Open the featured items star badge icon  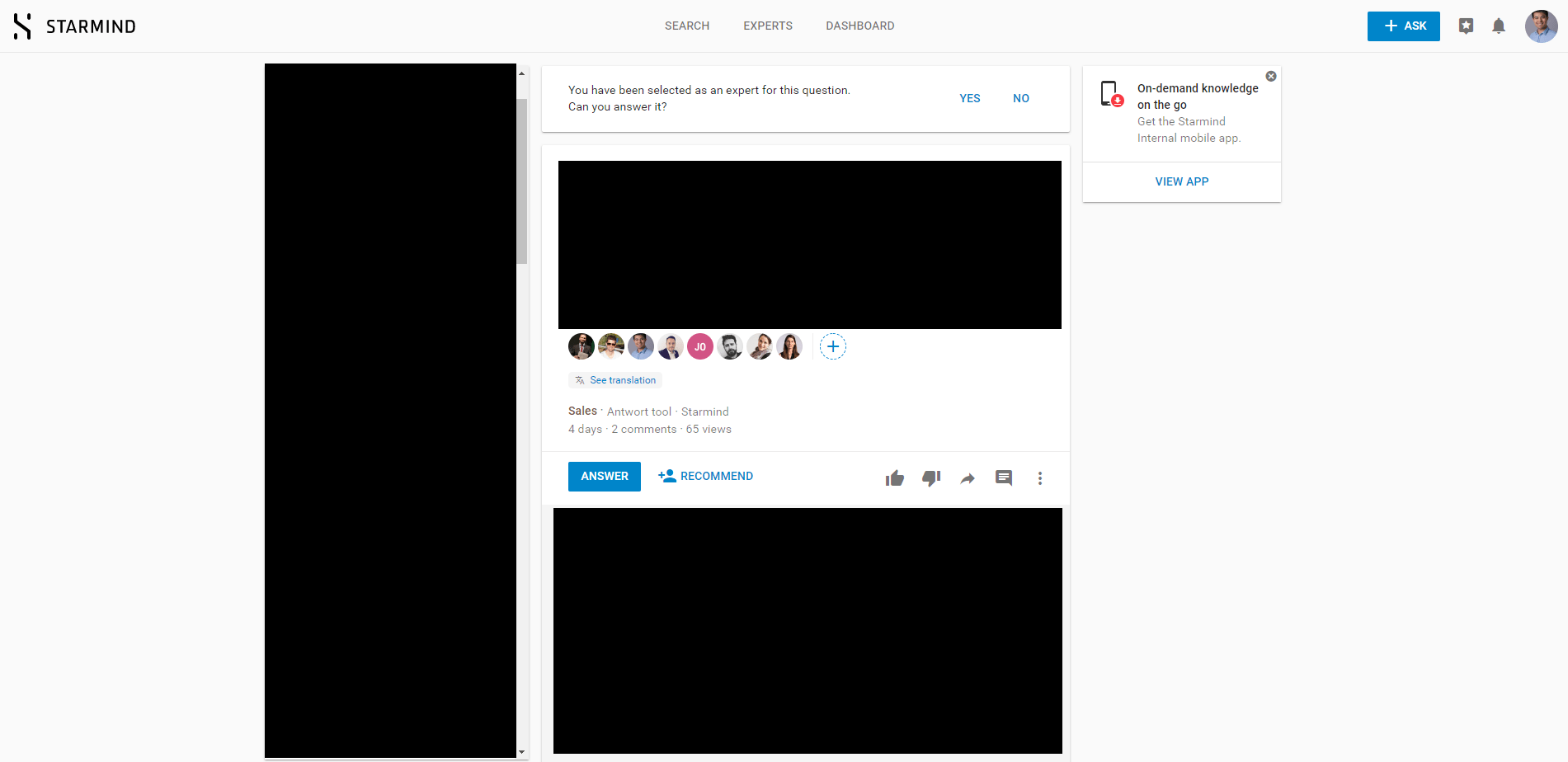(x=1467, y=26)
